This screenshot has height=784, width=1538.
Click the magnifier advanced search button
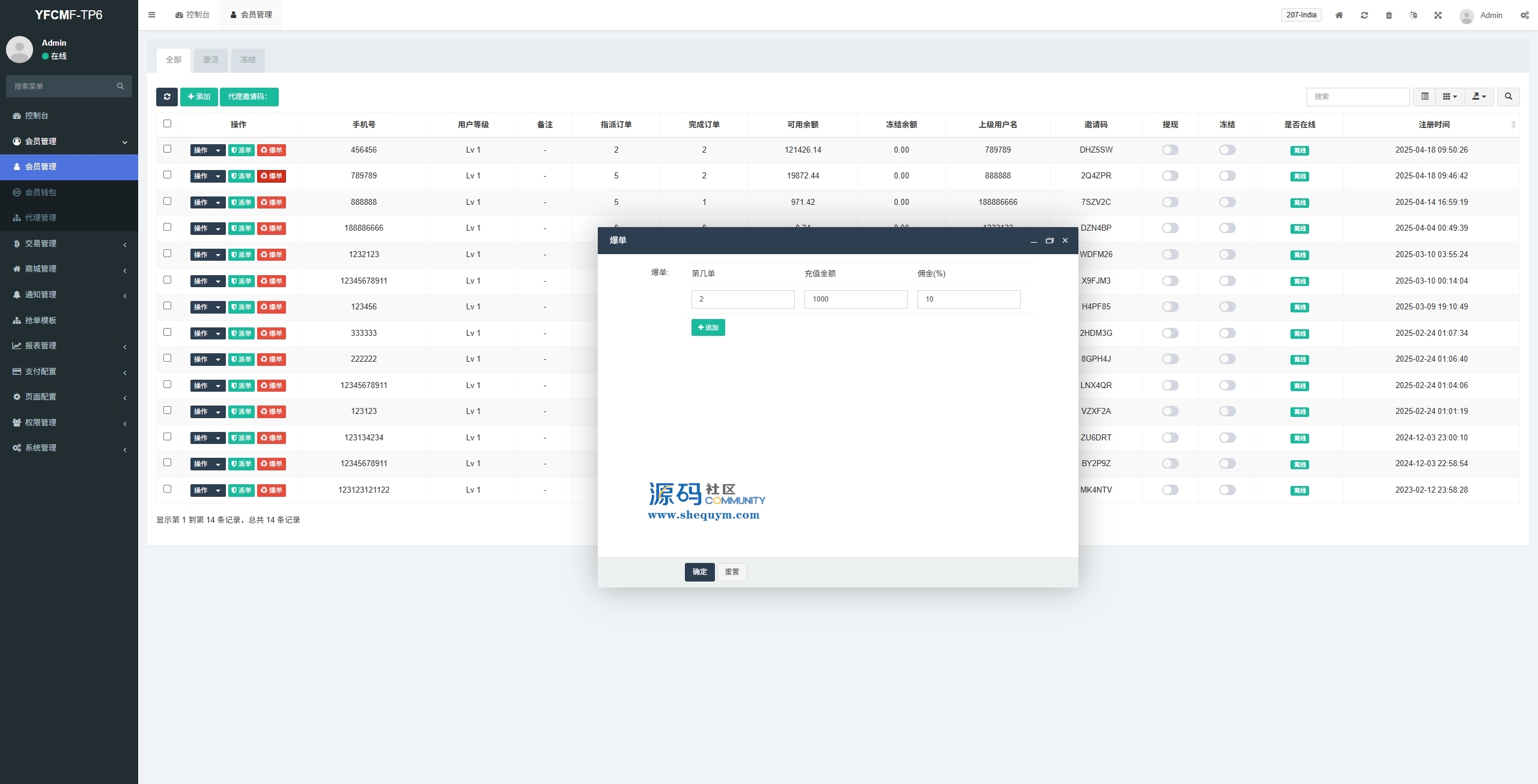1509,97
